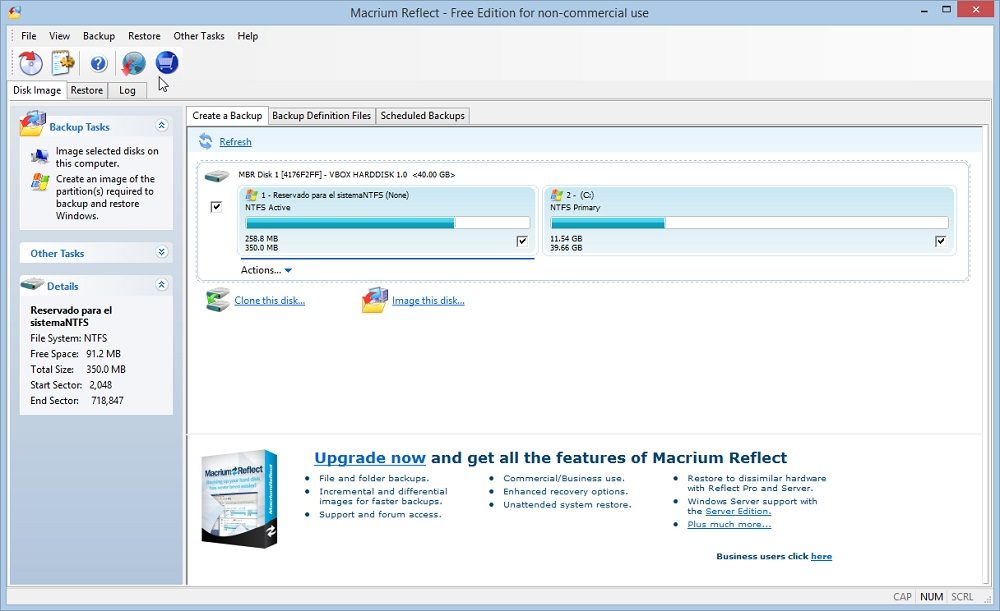
Task: Open the Backup menu
Action: click(99, 36)
